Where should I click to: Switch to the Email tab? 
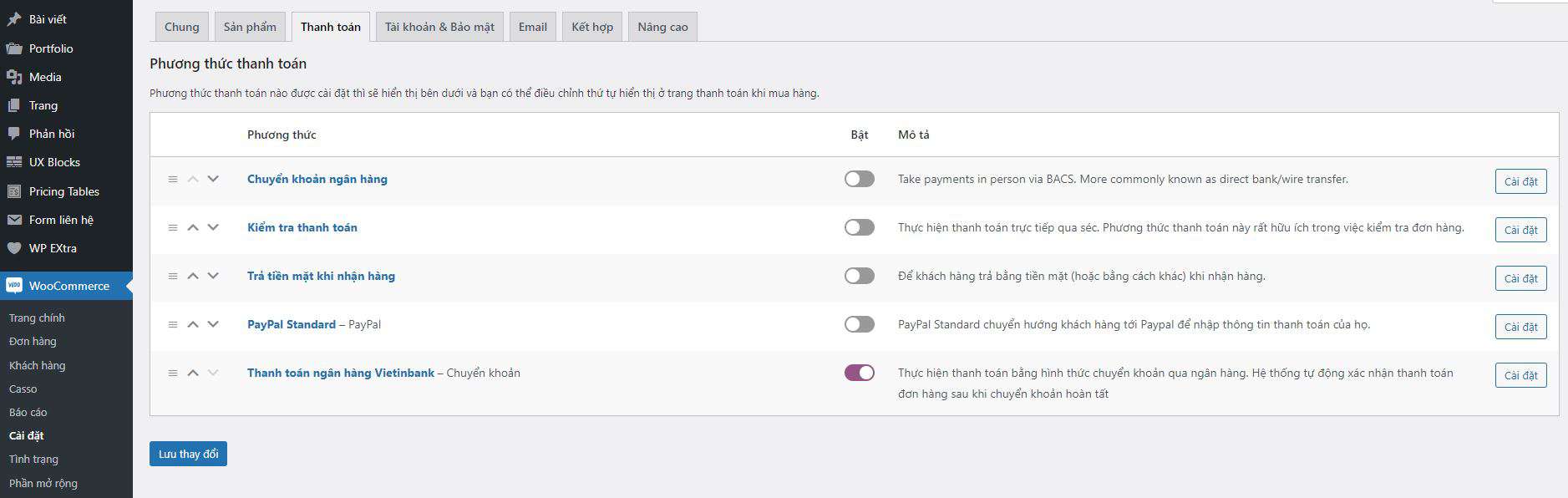point(533,27)
